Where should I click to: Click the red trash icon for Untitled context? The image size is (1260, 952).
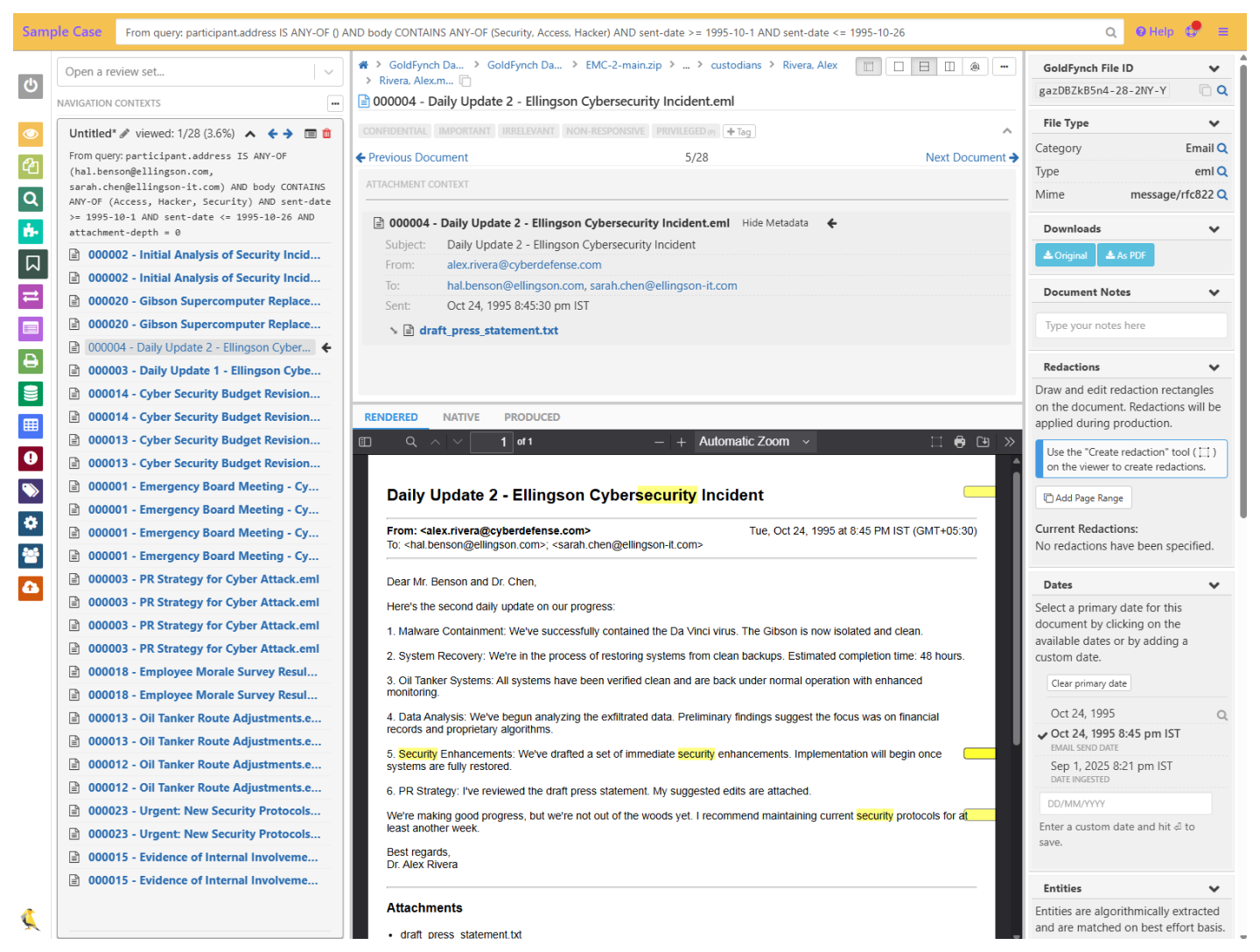[327, 134]
